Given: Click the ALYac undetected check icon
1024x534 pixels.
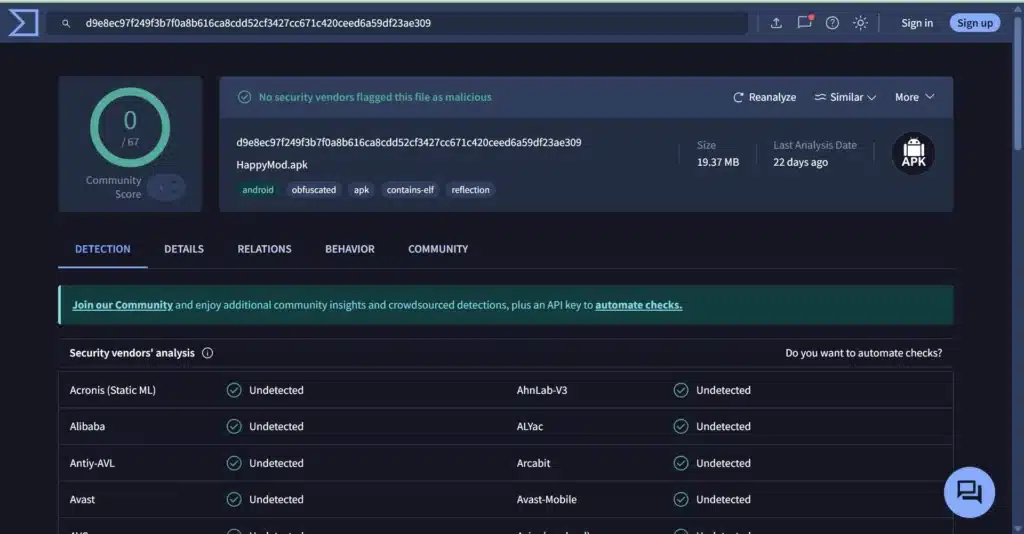Looking at the screenshot, I should (x=680, y=426).
